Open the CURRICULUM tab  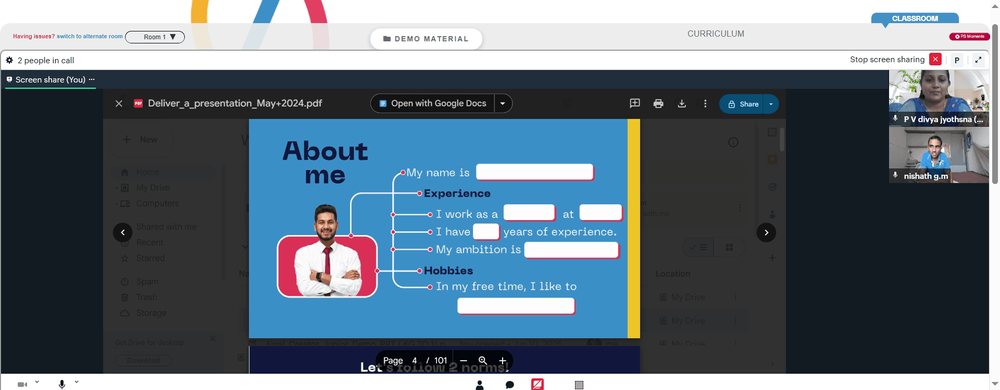click(716, 34)
